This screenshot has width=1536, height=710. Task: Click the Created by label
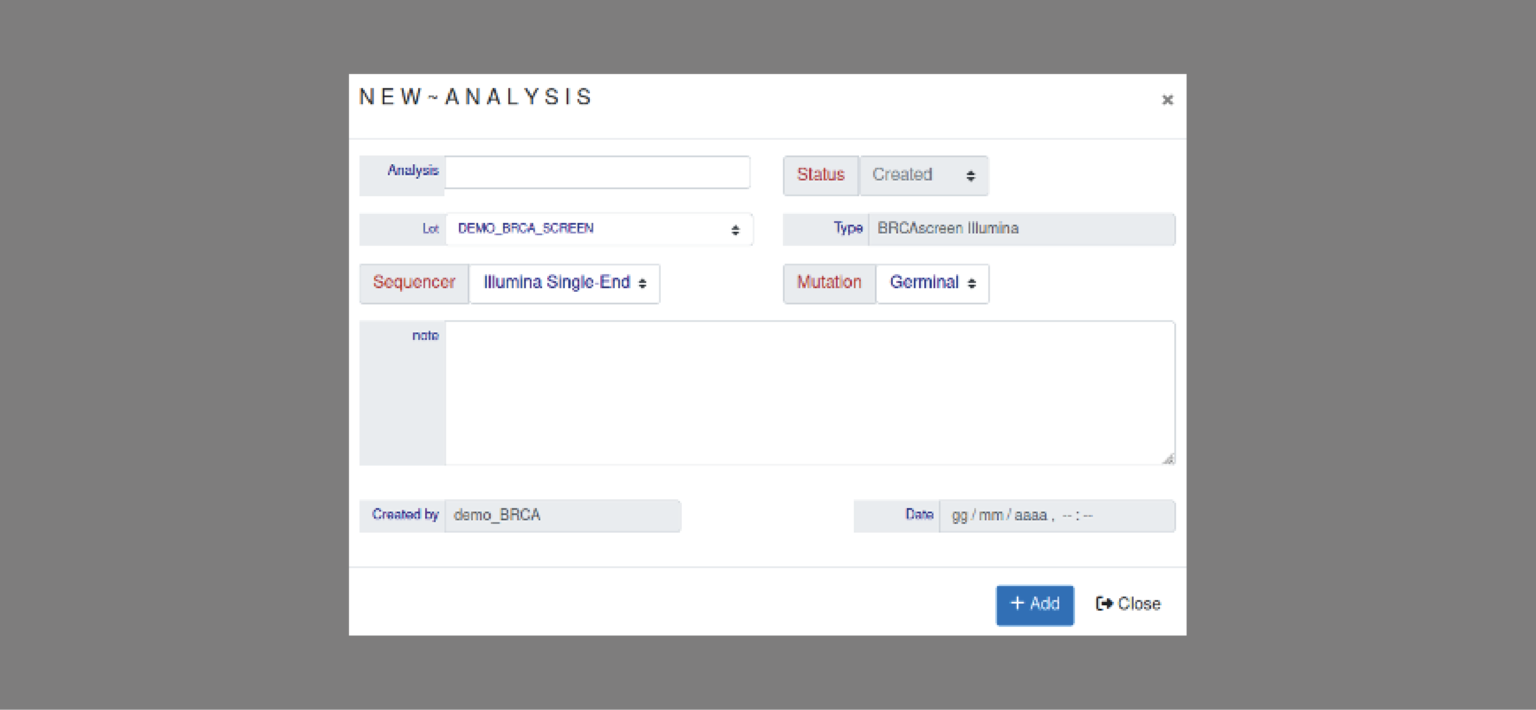(x=405, y=515)
